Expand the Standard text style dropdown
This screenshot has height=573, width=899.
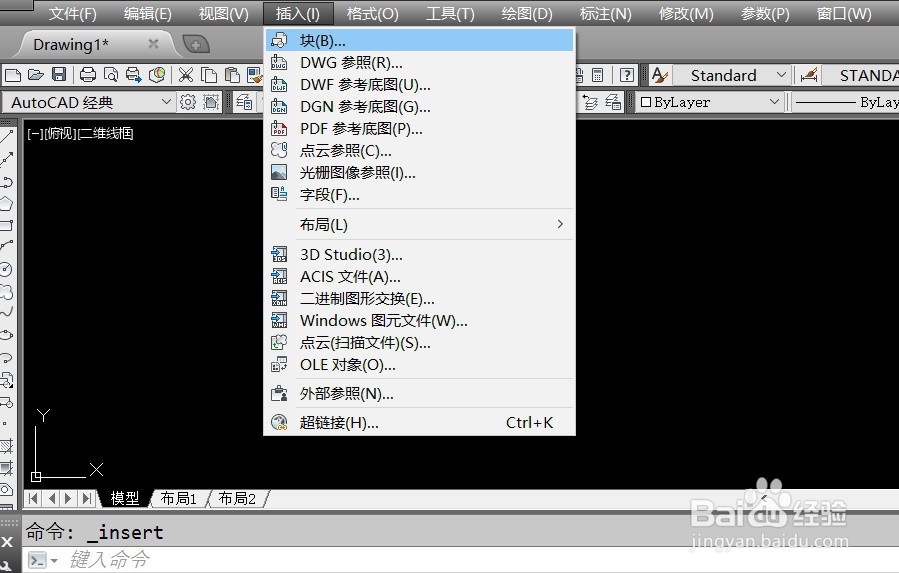pyautogui.click(x=780, y=75)
